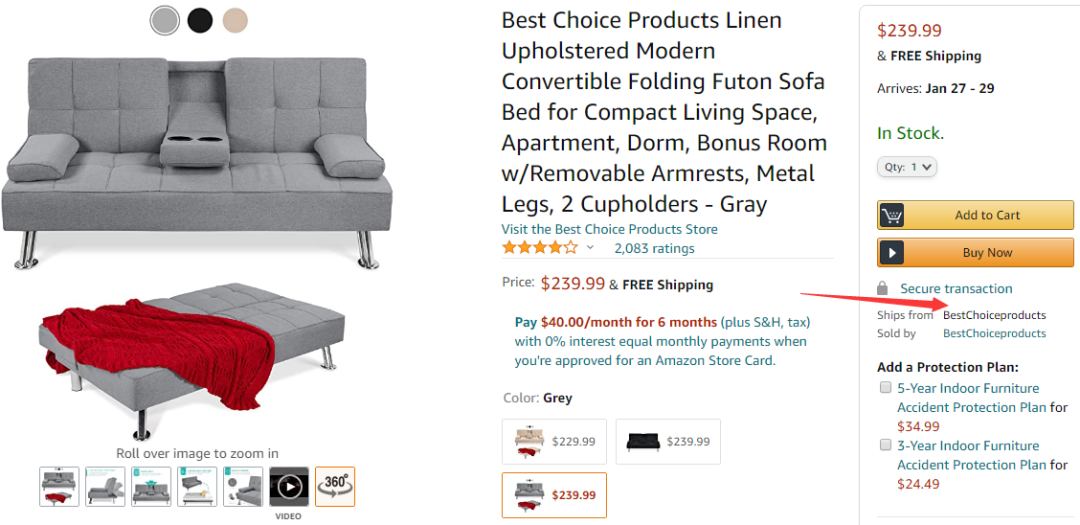Viewport: 1080px width, 525px height.
Task: Expand the star ratings breakdown arrow
Action: (590, 248)
